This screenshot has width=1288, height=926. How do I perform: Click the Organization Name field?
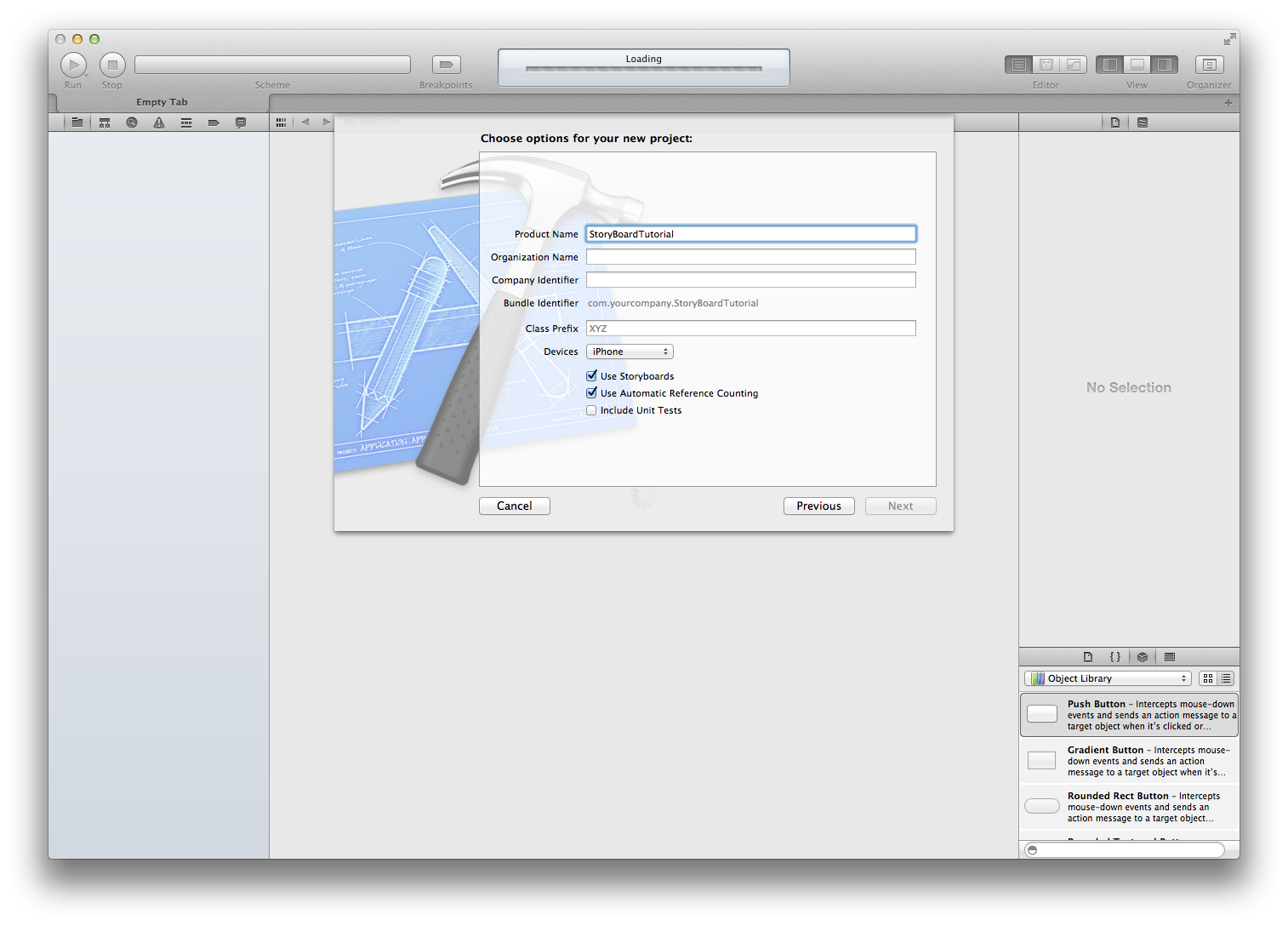click(x=750, y=257)
